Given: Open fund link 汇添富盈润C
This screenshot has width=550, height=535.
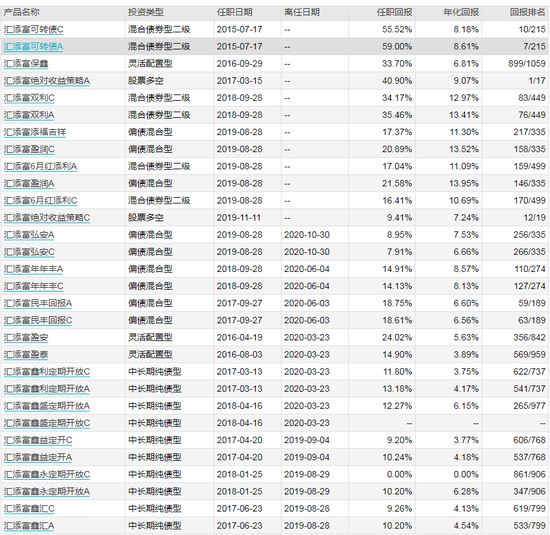Looking at the screenshot, I should (29, 149).
